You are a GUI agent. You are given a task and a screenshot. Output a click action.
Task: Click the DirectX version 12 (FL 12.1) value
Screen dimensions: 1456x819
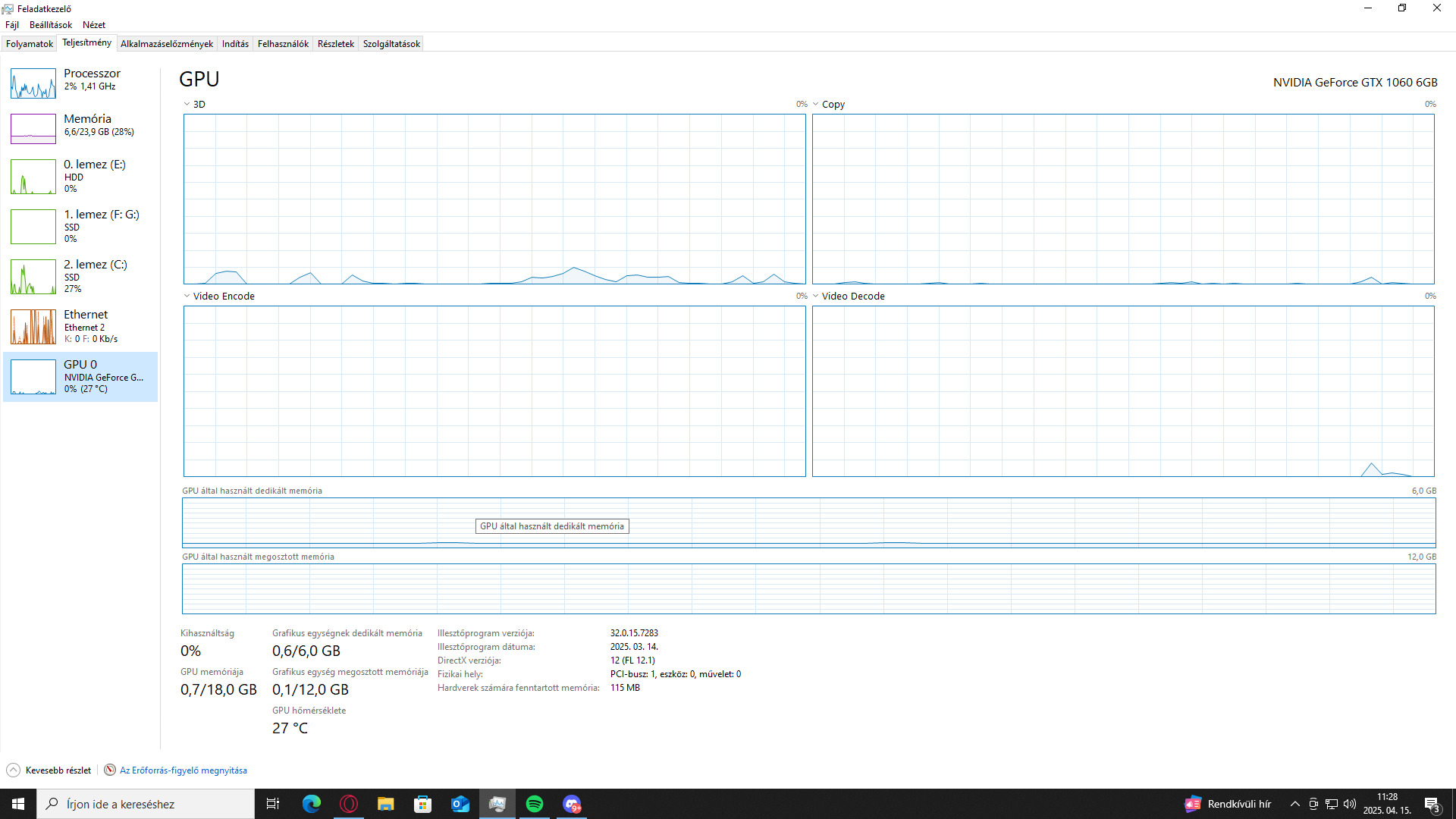point(632,661)
